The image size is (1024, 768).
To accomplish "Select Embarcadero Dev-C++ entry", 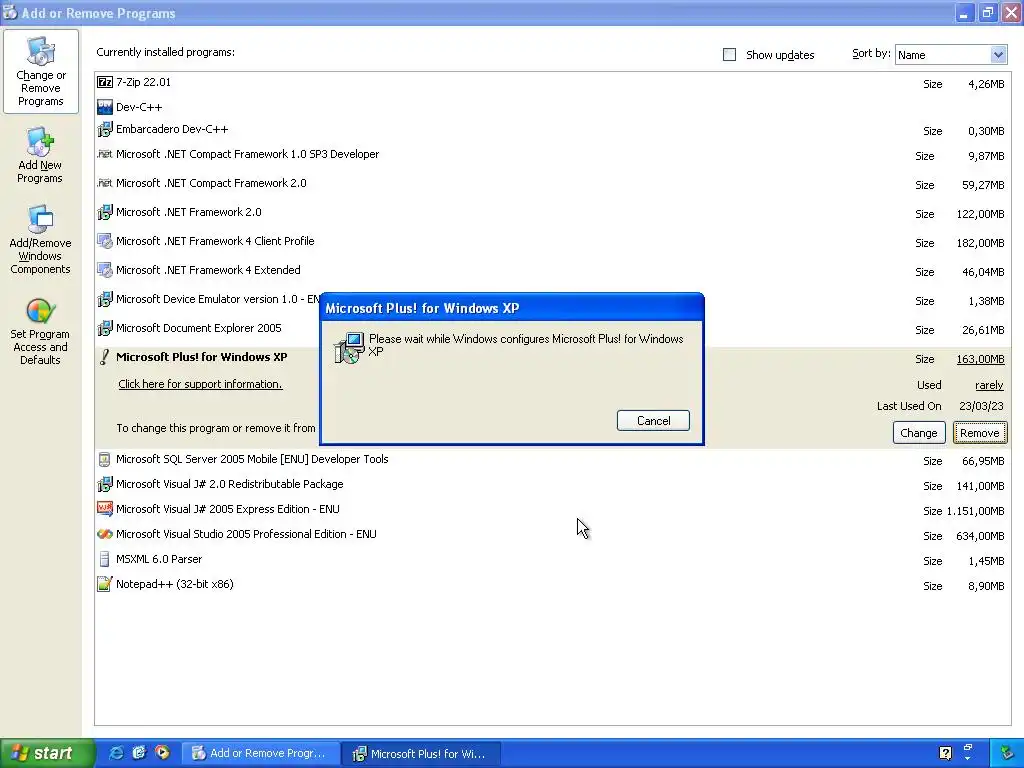I will click(x=552, y=129).
